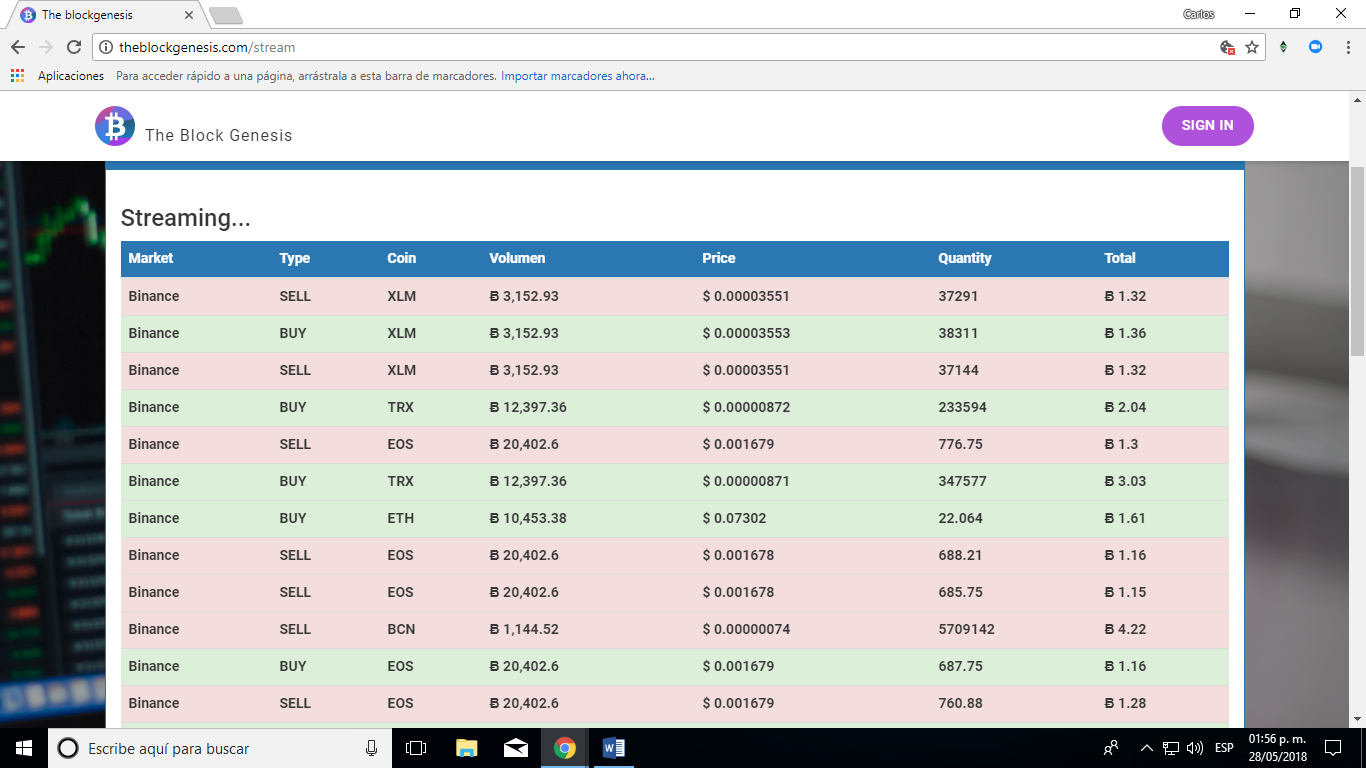
Task: Show hidden system tray icons chevron
Action: point(1147,748)
